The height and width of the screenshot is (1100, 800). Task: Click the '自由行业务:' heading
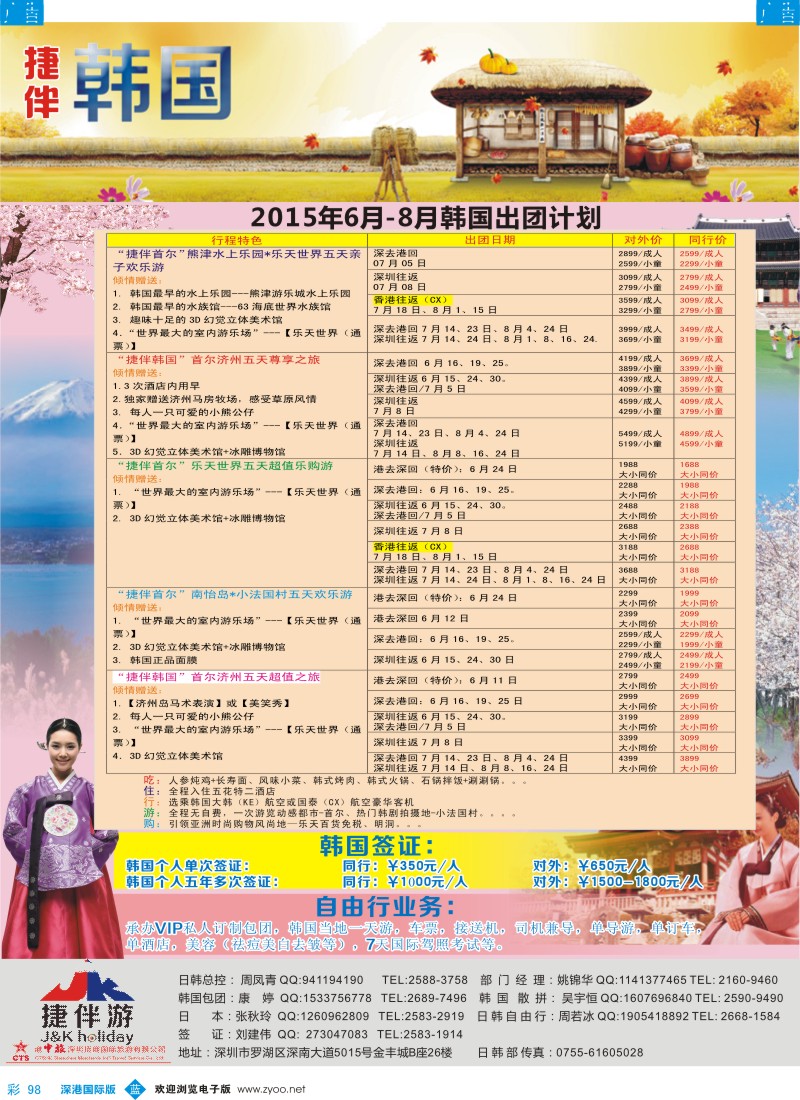pyautogui.click(x=385, y=906)
